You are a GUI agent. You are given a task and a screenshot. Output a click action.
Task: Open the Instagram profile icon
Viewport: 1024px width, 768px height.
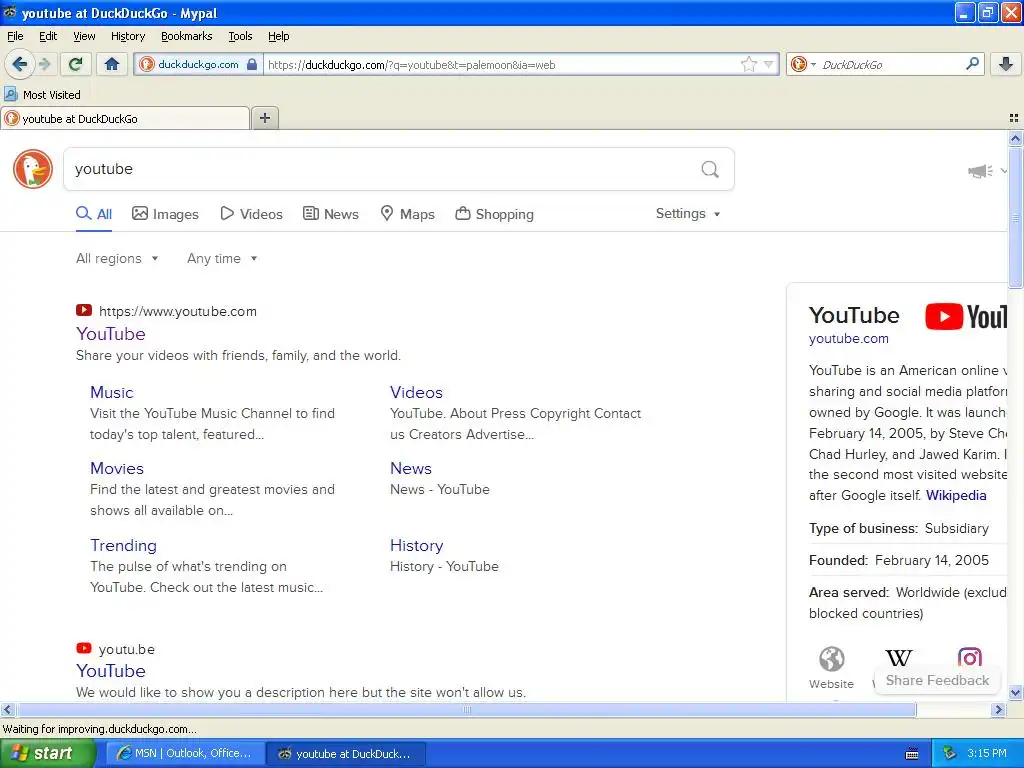[970, 657]
